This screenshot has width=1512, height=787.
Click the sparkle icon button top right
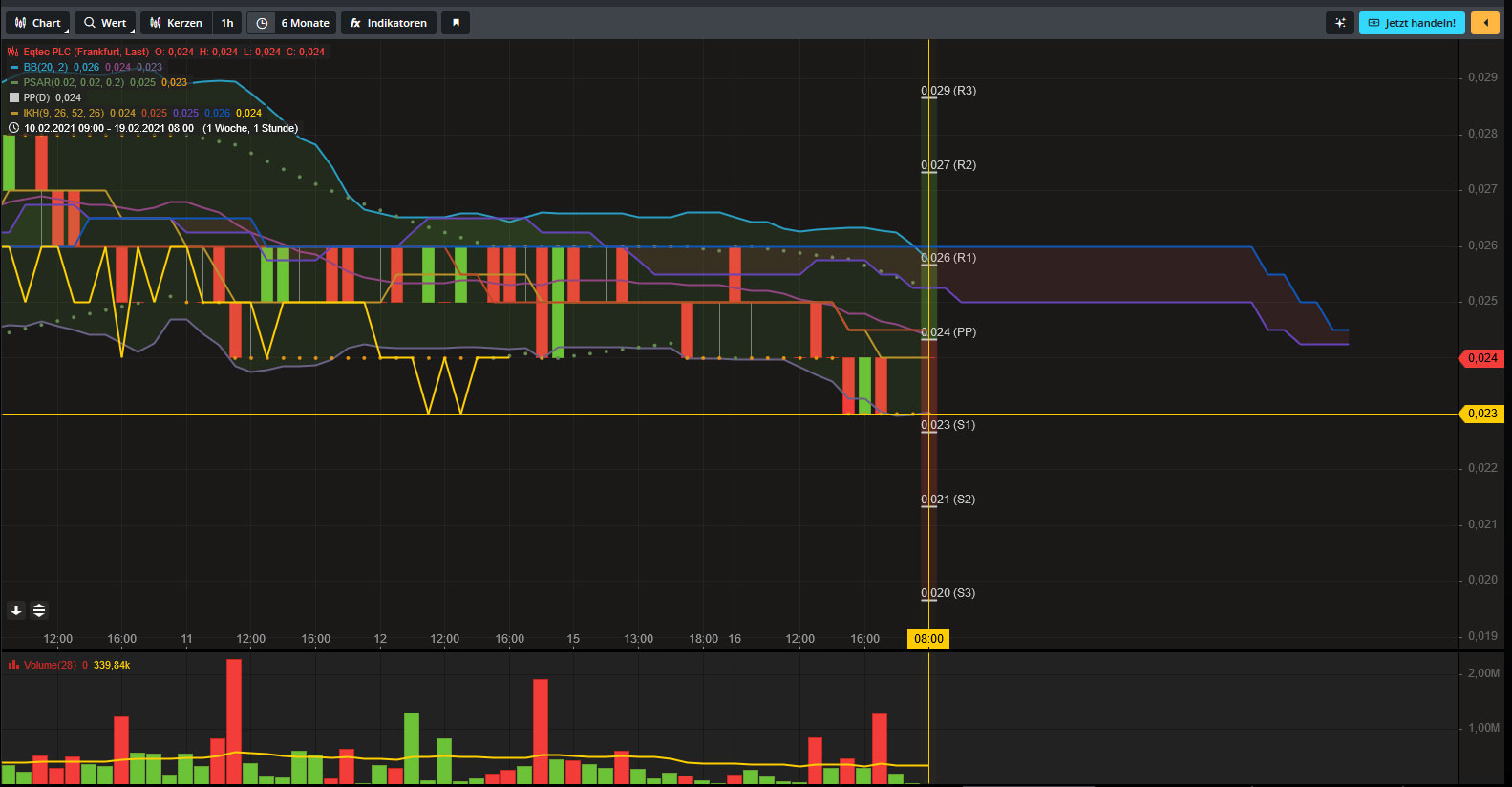tap(1340, 23)
